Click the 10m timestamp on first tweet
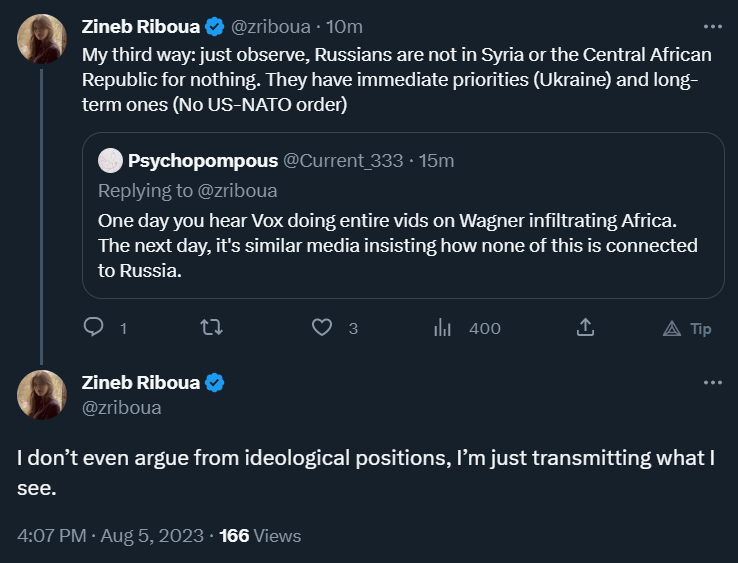Viewport: 738px width, 563px height. pyautogui.click(x=346, y=27)
